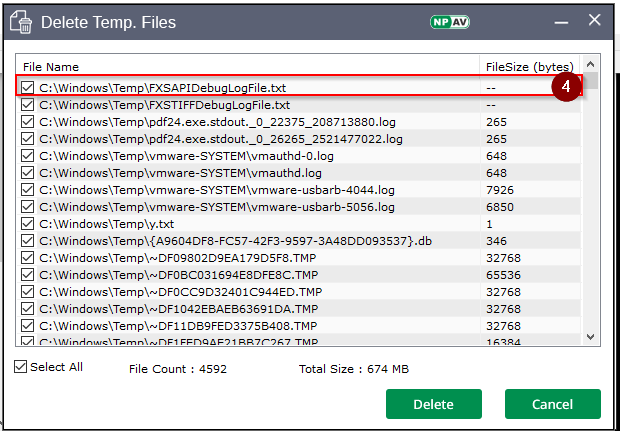
Task: Close the Delete Temp. Files window
Action: coord(594,19)
